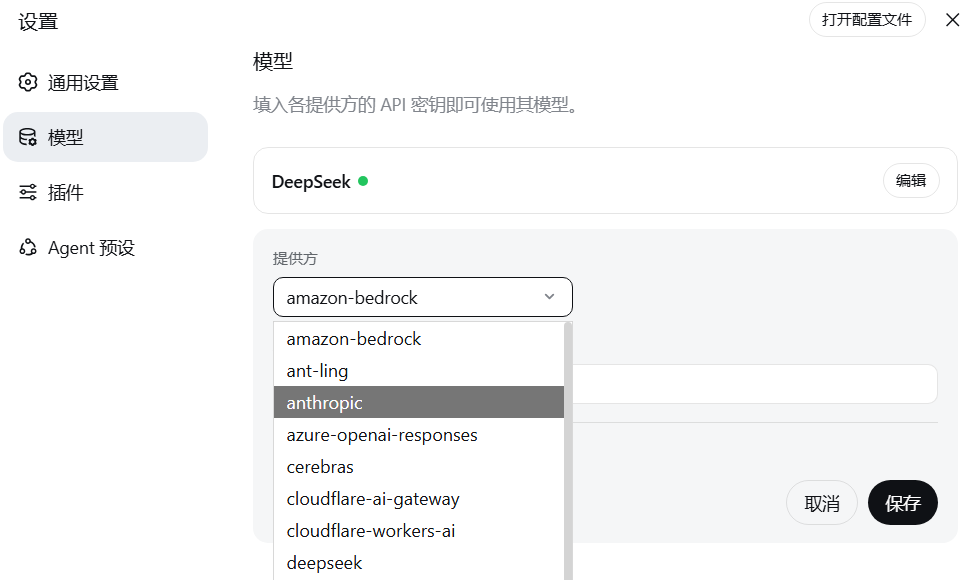This screenshot has width=978, height=580.
Task: Select cerebras from the provider list
Action: pos(419,466)
